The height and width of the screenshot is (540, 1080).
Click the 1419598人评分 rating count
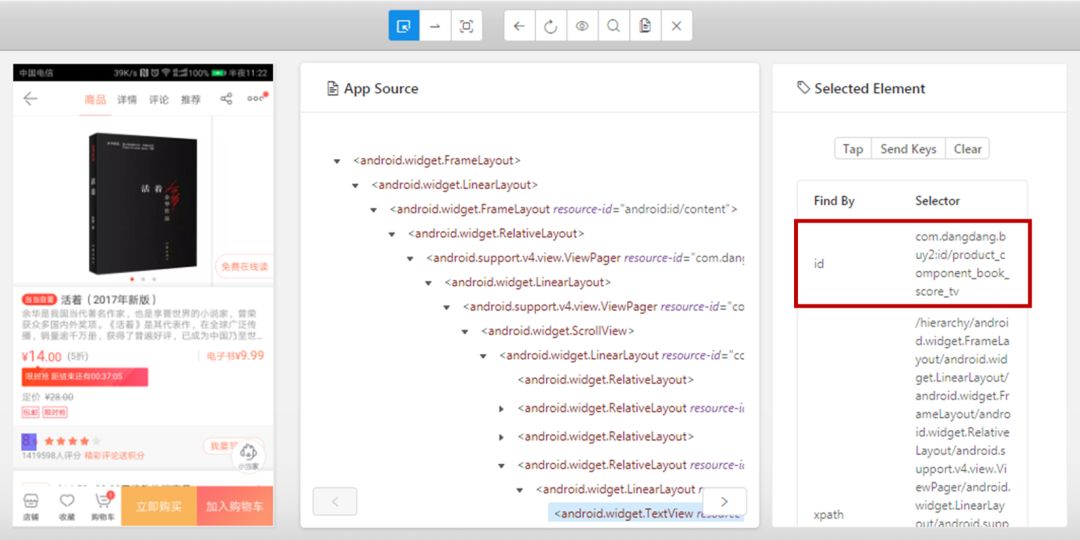pos(52,455)
